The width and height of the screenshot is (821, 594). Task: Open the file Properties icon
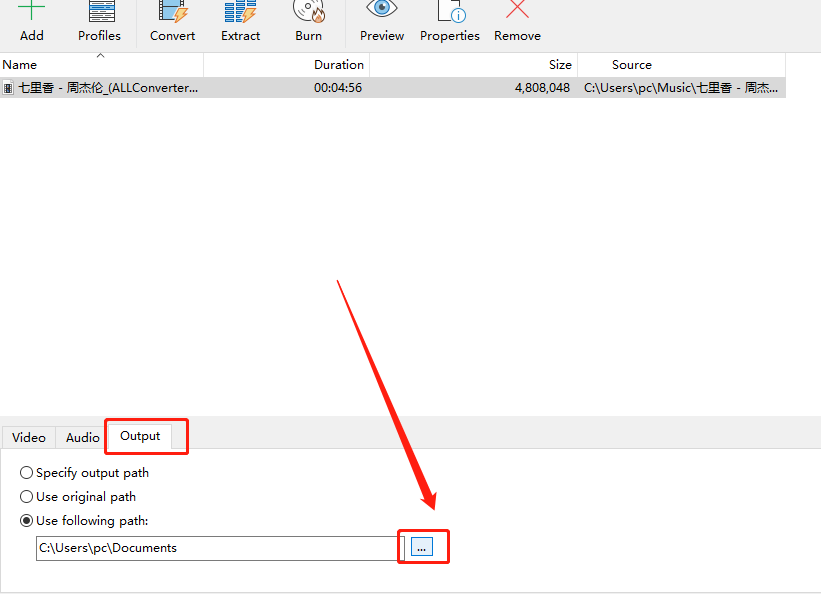coord(450,12)
